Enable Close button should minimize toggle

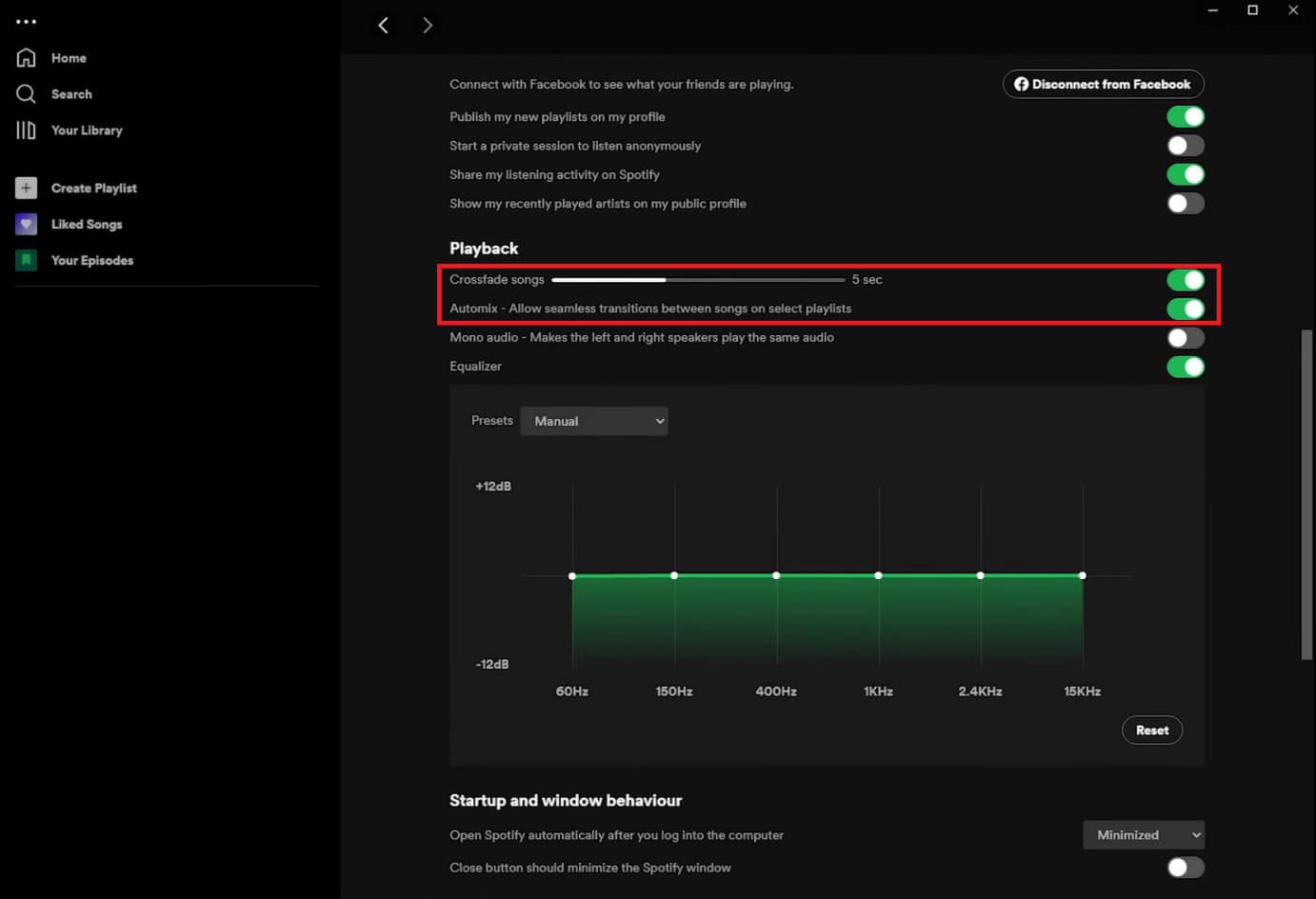[x=1186, y=868]
